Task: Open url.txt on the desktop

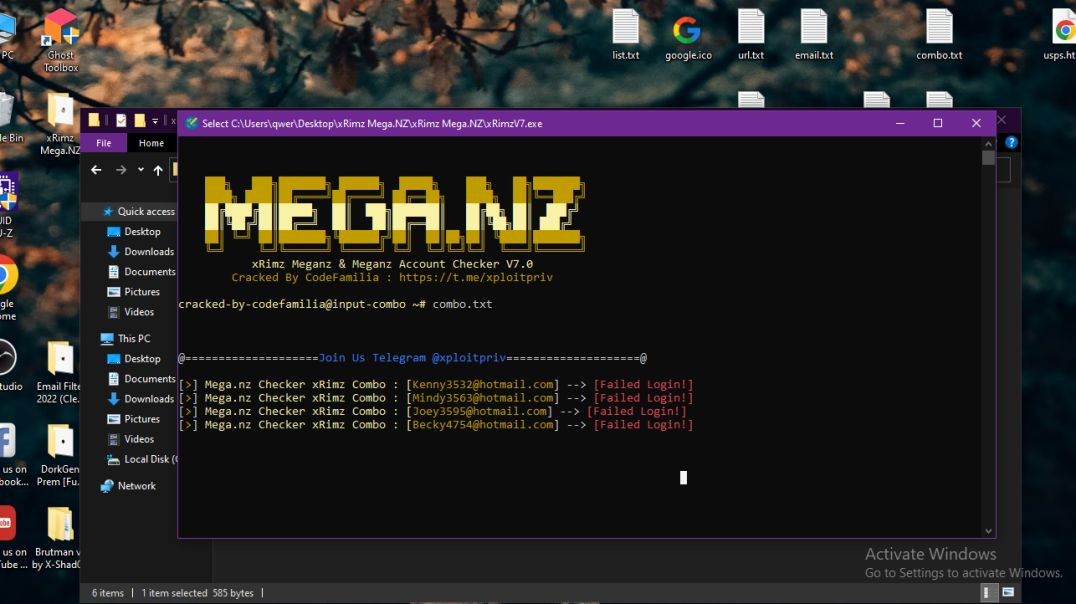Action: [751, 34]
